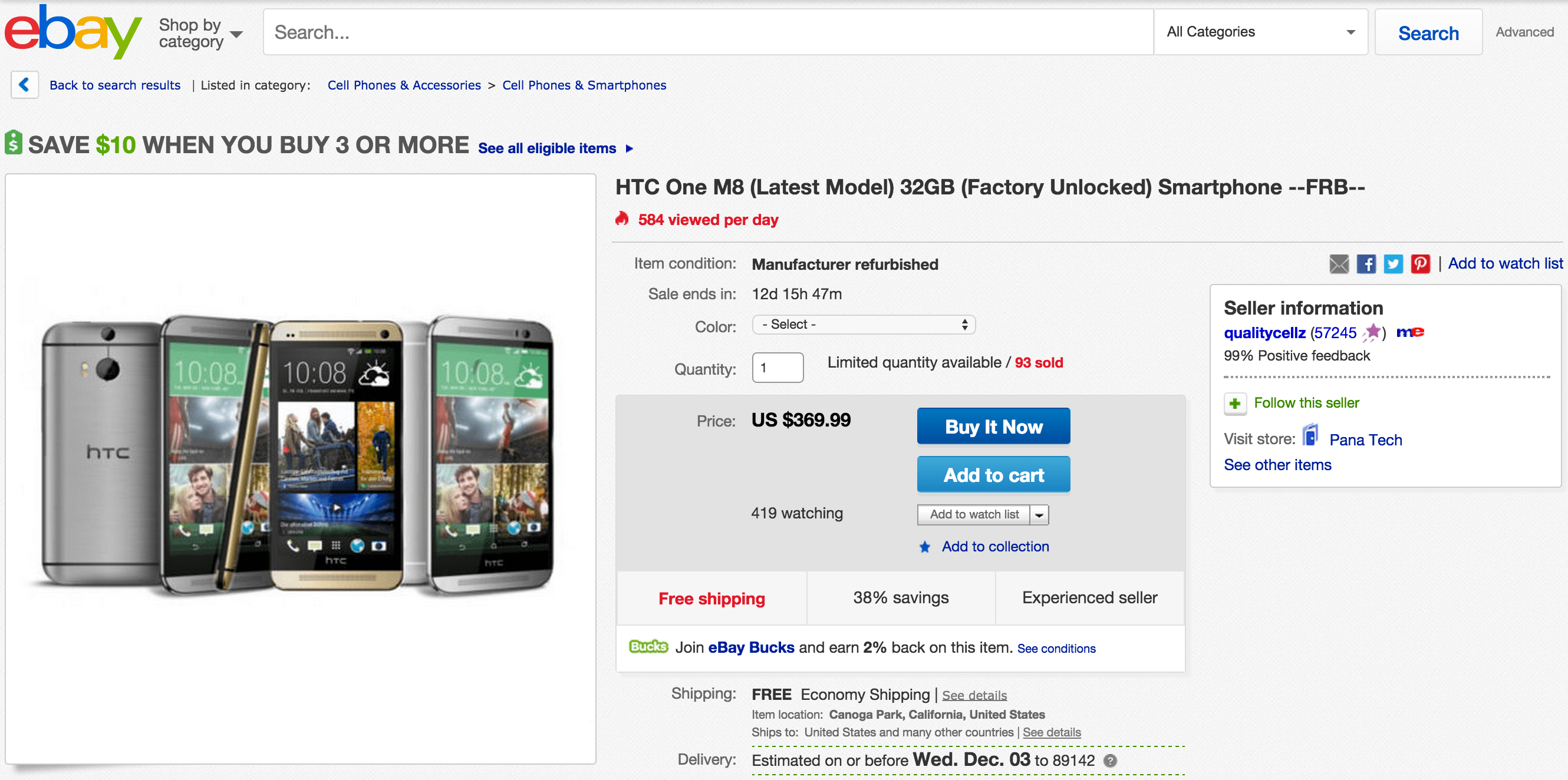Image resolution: width=1568 pixels, height=780 pixels.
Task: Click the Add to cart button
Action: coord(993,475)
